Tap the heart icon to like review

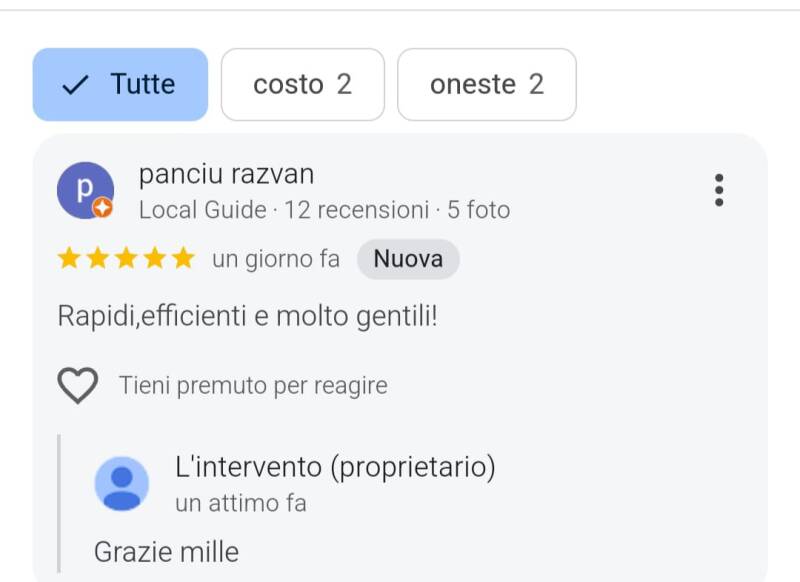coord(78,385)
